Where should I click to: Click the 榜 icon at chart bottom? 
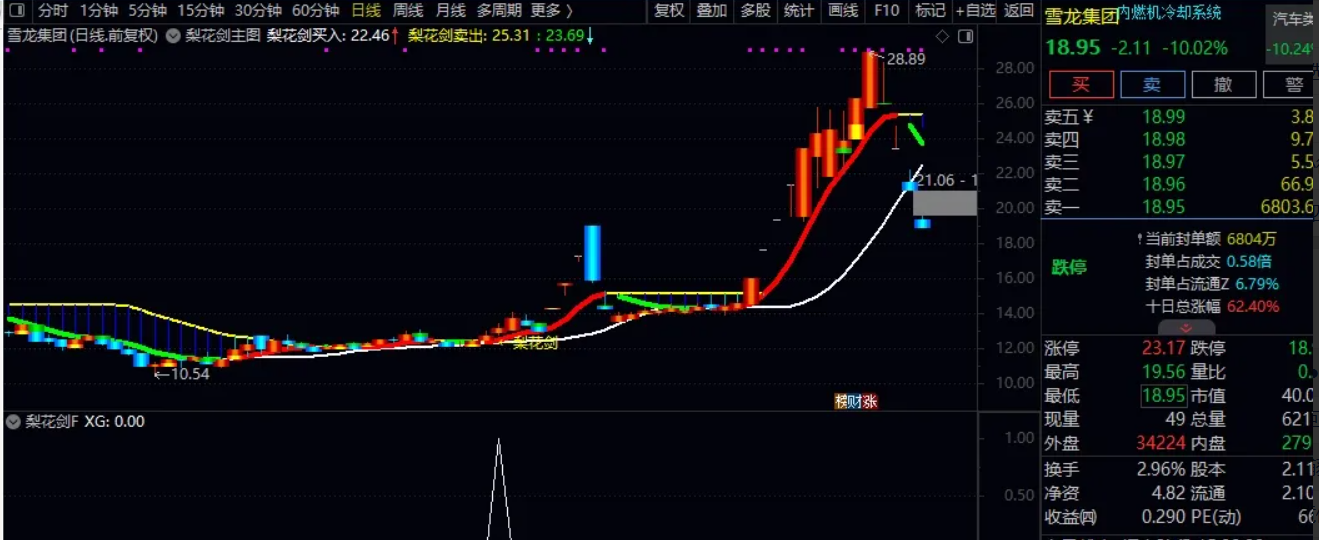(x=841, y=402)
